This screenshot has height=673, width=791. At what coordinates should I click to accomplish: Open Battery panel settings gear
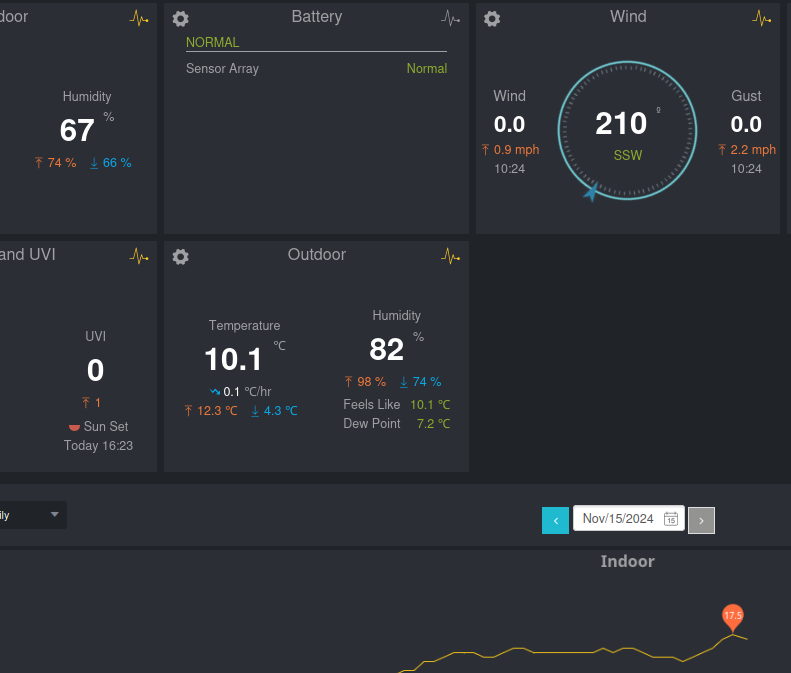180,19
